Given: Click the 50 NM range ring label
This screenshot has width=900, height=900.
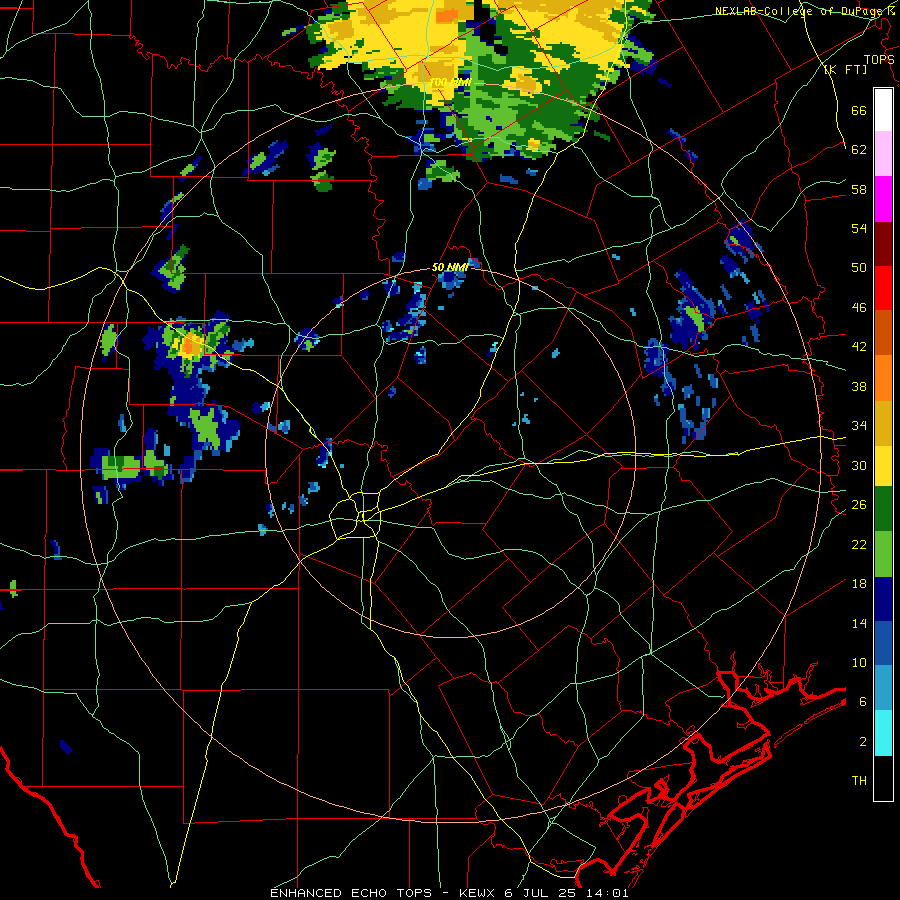Looking at the screenshot, I should pyautogui.click(x=450, y=267).
